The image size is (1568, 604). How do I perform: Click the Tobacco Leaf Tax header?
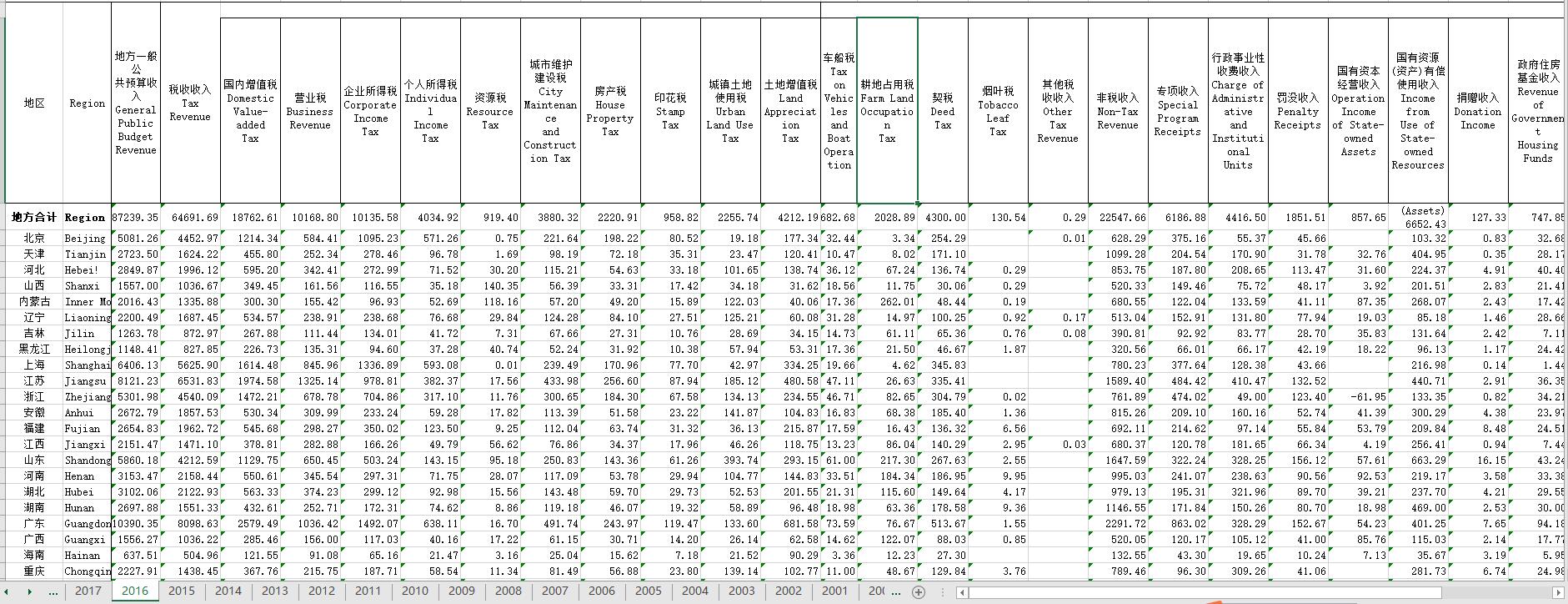tap(998, 111)
